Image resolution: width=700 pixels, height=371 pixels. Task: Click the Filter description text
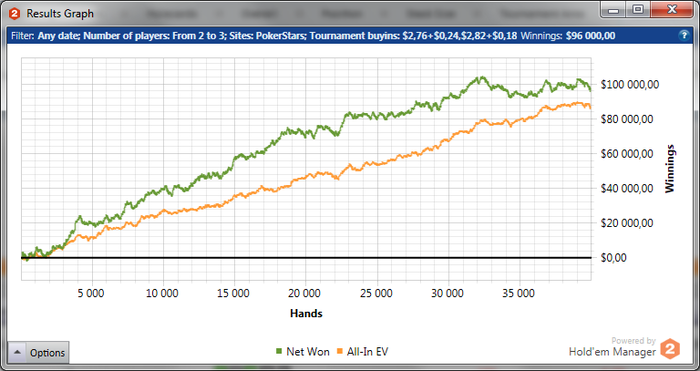coord(264,36)
